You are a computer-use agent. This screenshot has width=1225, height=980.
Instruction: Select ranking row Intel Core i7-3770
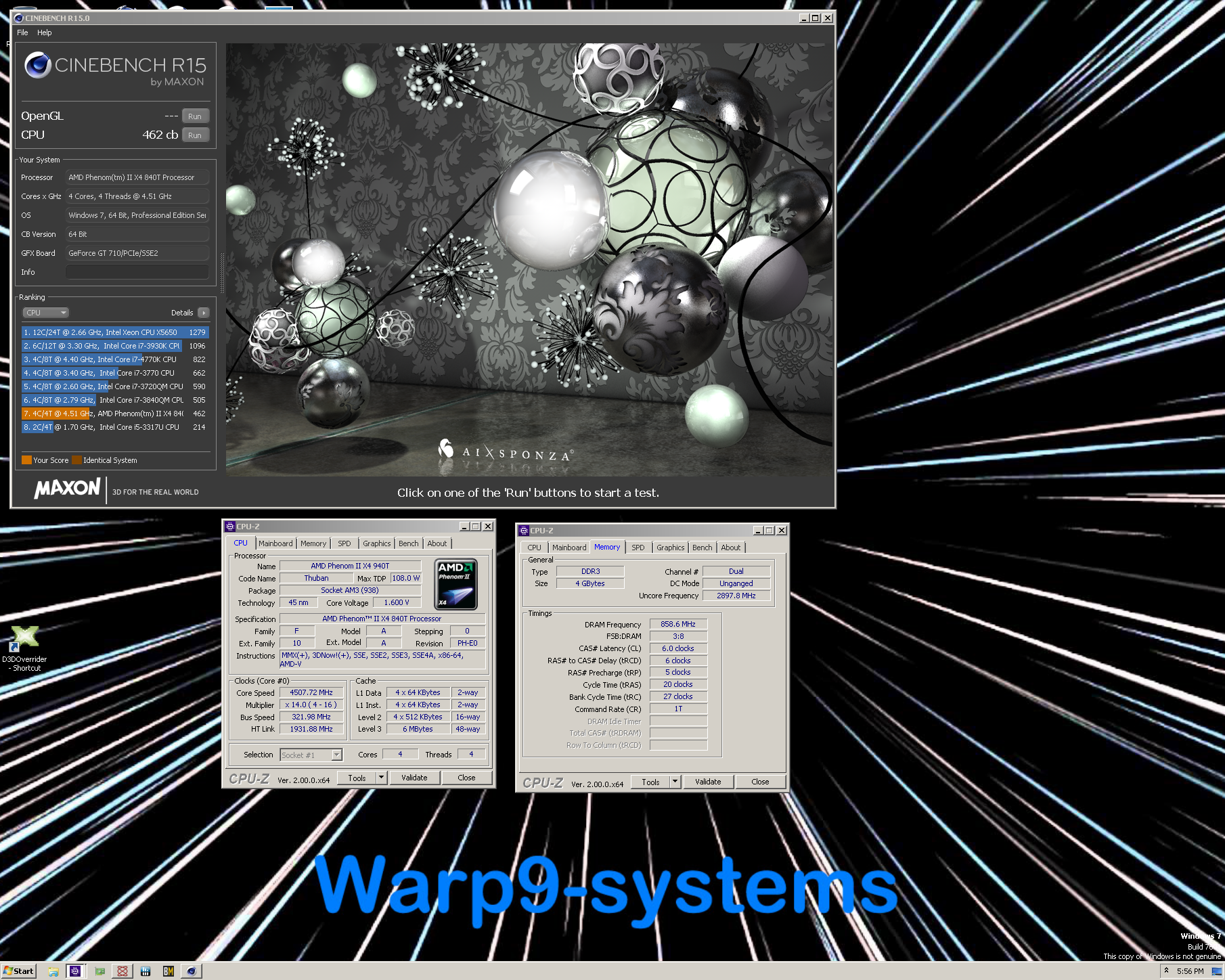click(x=115, y=373)
